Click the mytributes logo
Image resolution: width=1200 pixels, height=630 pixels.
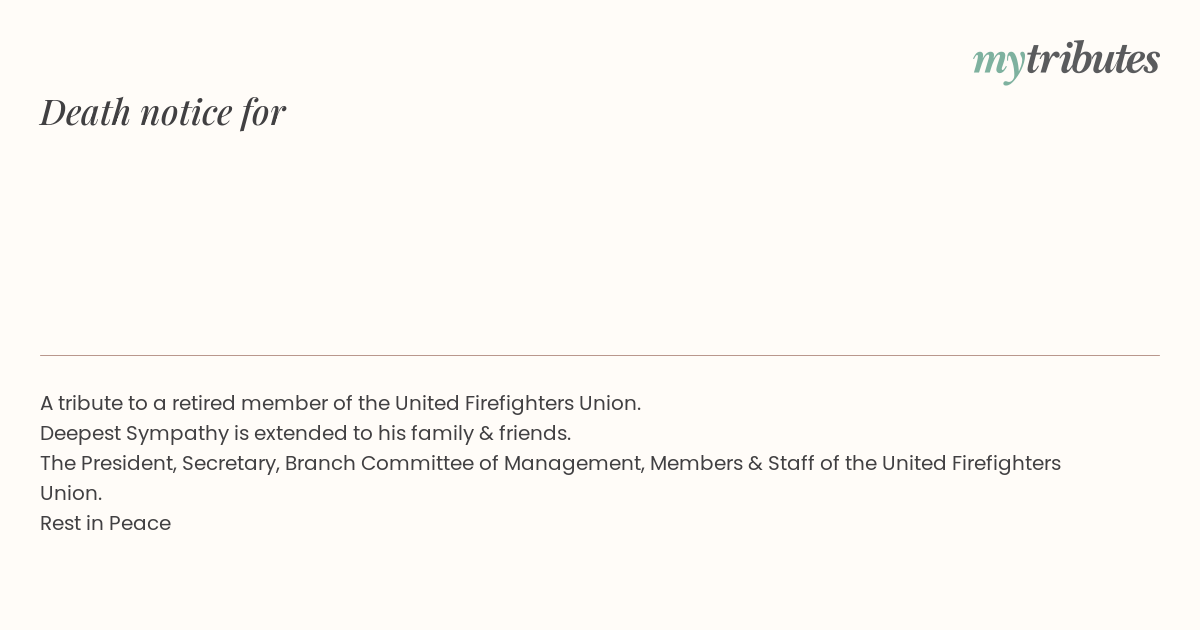point(1066,60)
